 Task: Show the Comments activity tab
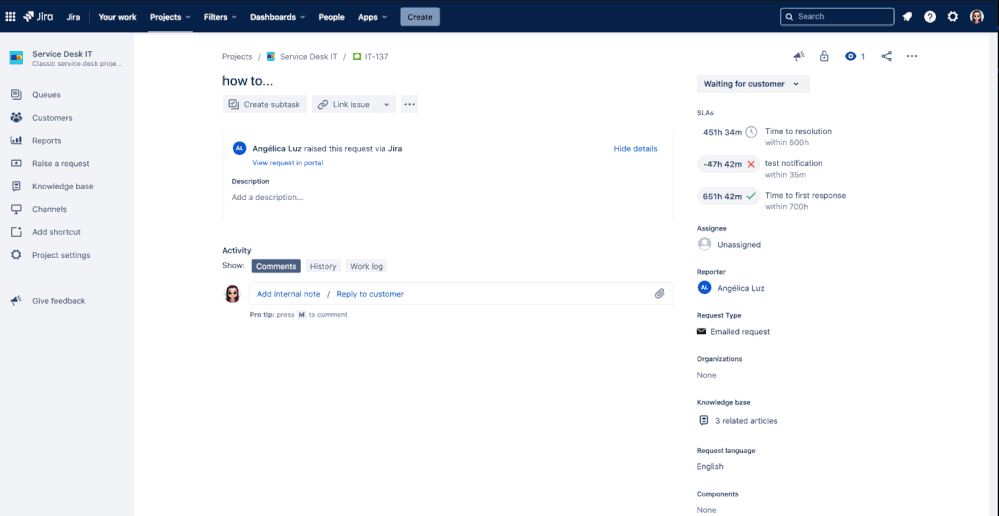(x=276, y=266)
